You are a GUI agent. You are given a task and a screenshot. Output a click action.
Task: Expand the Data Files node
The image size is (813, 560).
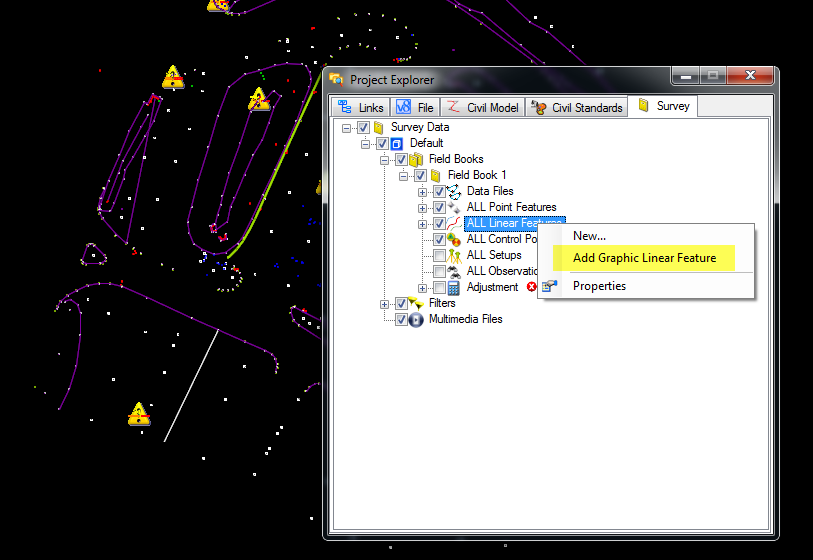(x=423, y=192)
